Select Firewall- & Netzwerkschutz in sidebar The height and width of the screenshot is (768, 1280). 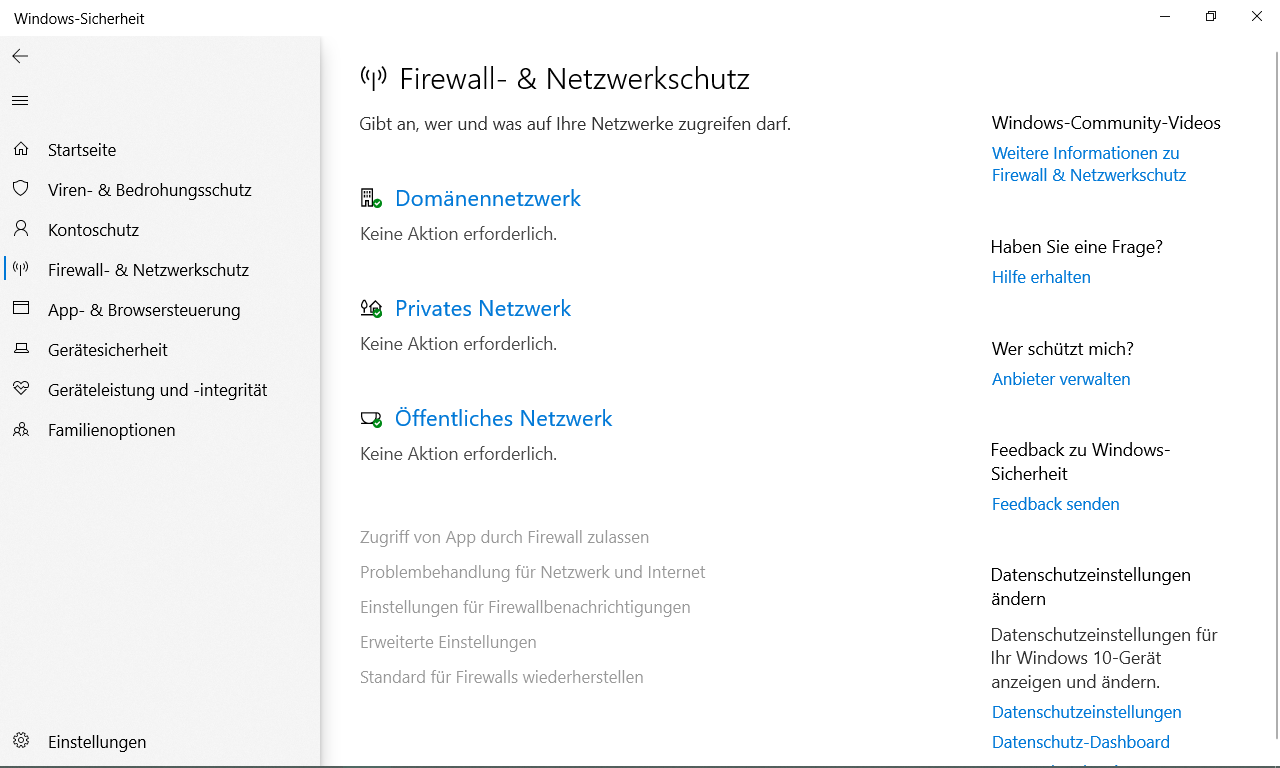pos(148,270)
